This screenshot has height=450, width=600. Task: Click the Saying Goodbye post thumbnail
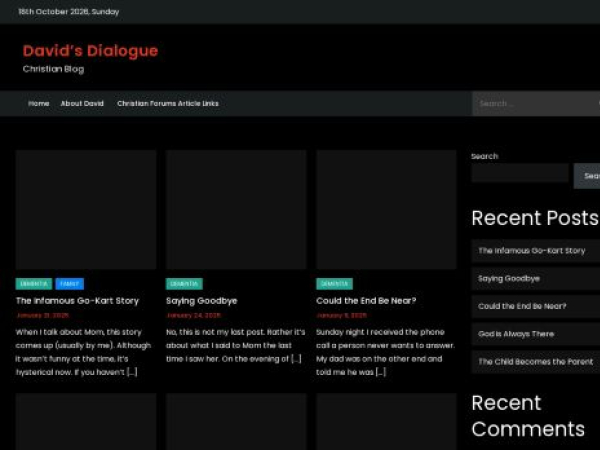click(236, 210)
